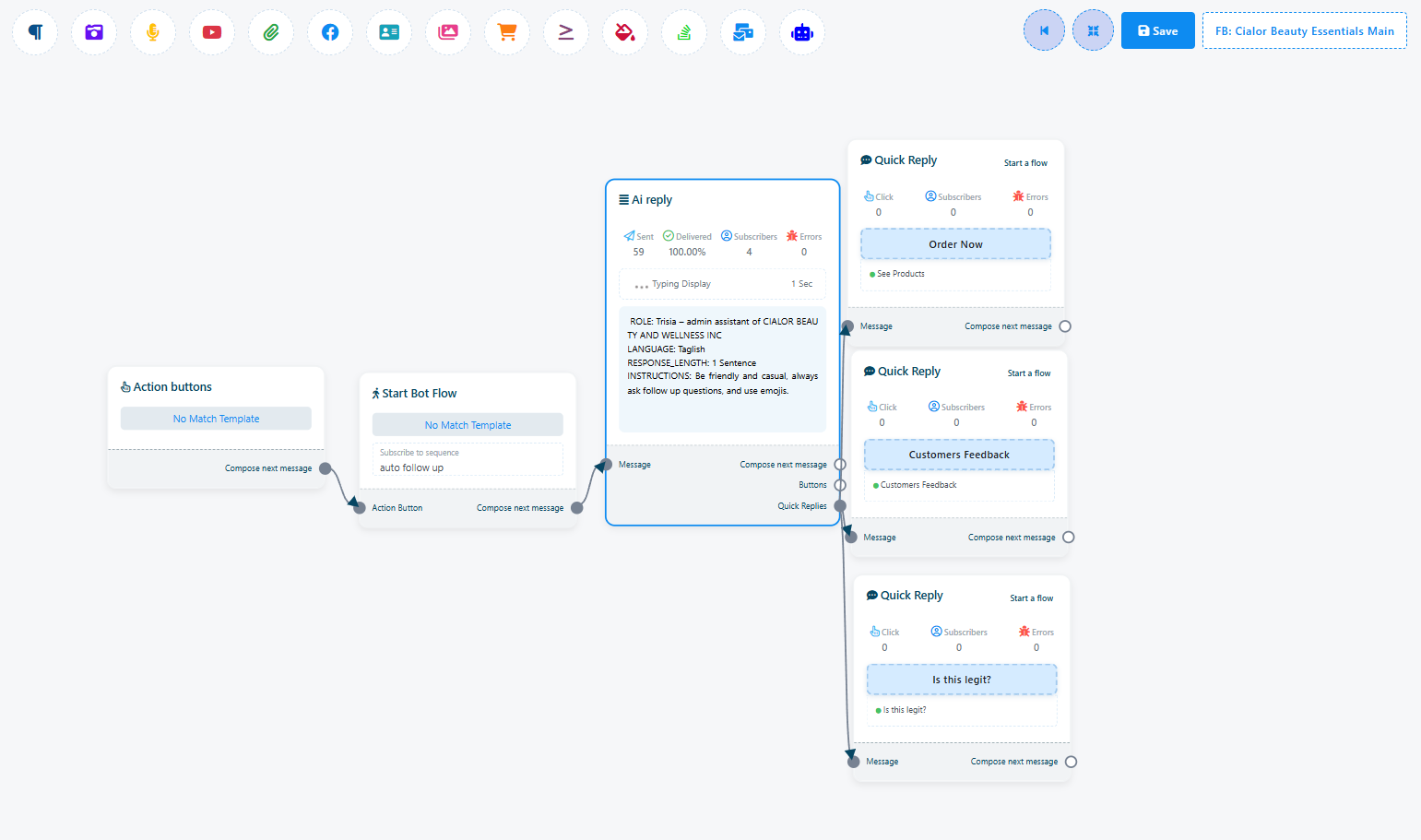The image size is (1421, 840).
Task: Click the flow name FB: Cialor Beauty Essentials Main
Action: pos(1305,30)
